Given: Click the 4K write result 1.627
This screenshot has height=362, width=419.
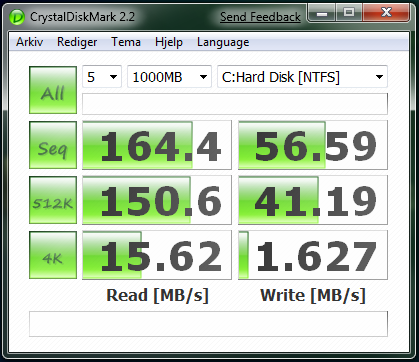Looking at the screenshot, I should [x=313, y=255].
